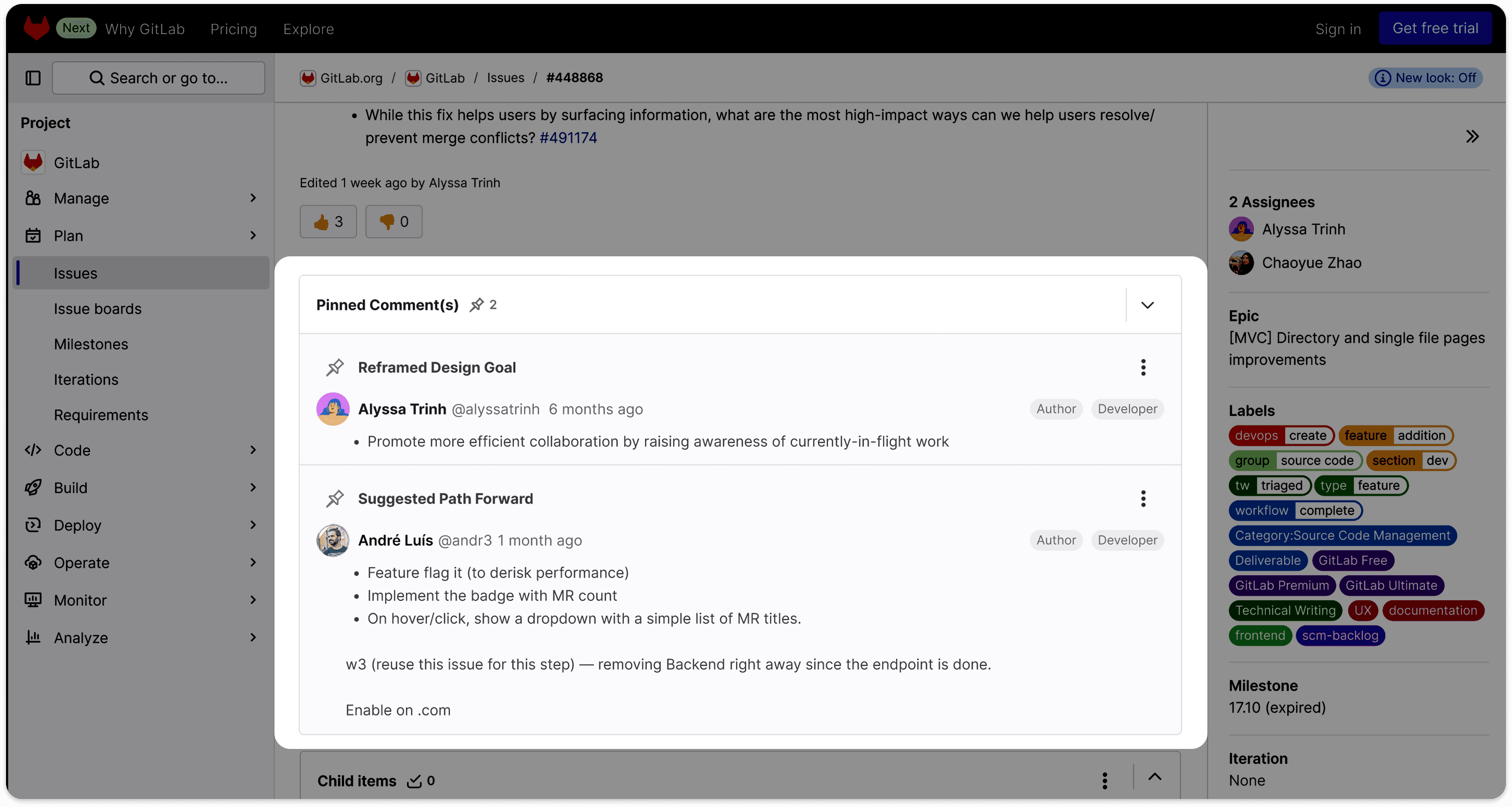Click the GitLab fox logo in header
The image size is (1512, 807).
37,28
